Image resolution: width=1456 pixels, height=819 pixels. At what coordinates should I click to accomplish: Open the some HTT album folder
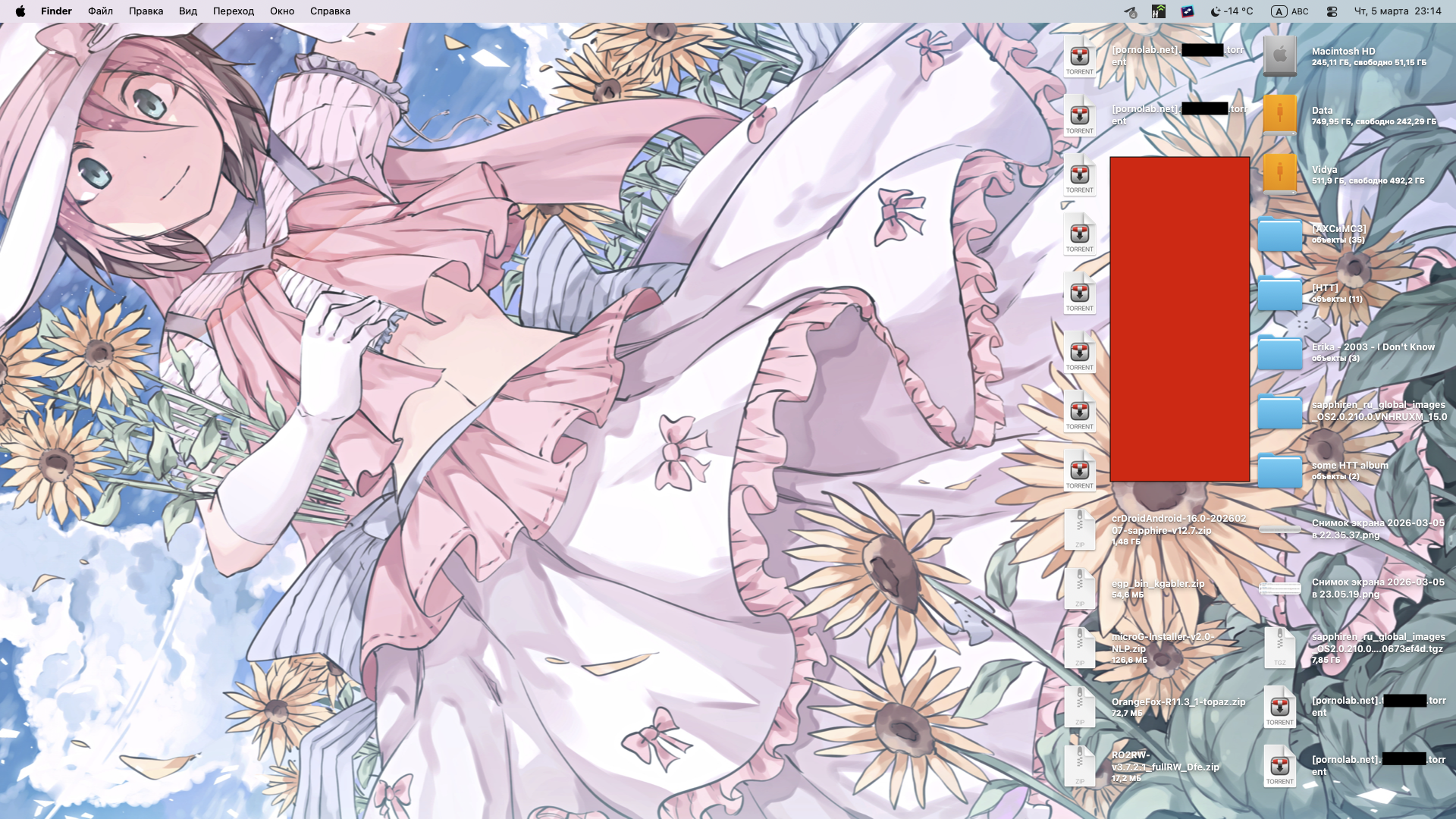click(x=1279, y=470)
